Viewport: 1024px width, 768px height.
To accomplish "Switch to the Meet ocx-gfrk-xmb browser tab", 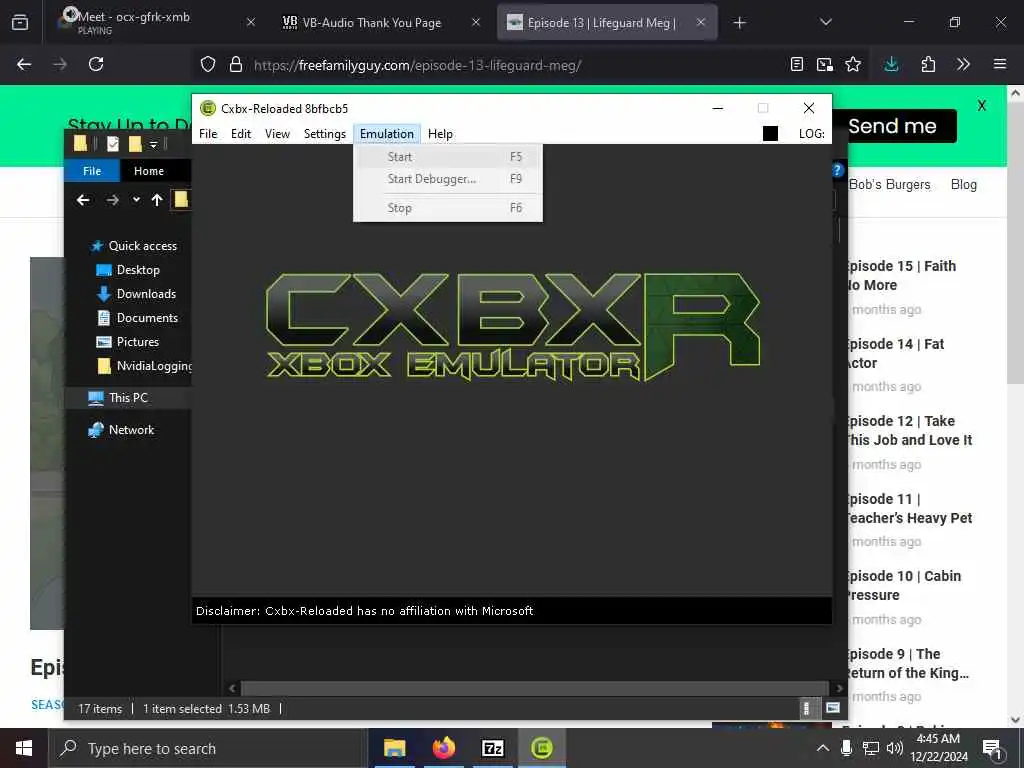I will 152,22.
